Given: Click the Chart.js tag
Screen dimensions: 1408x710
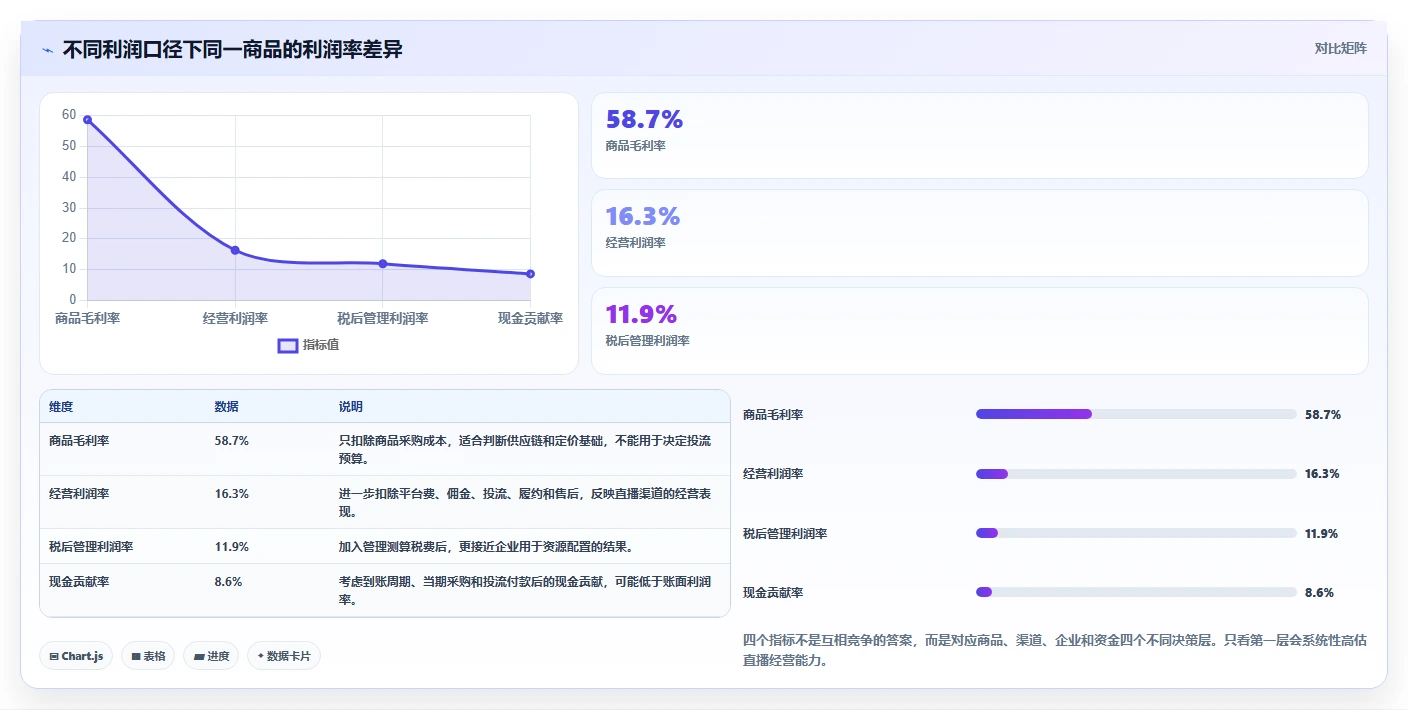Looking at the screenshot, I should (77, 656).
